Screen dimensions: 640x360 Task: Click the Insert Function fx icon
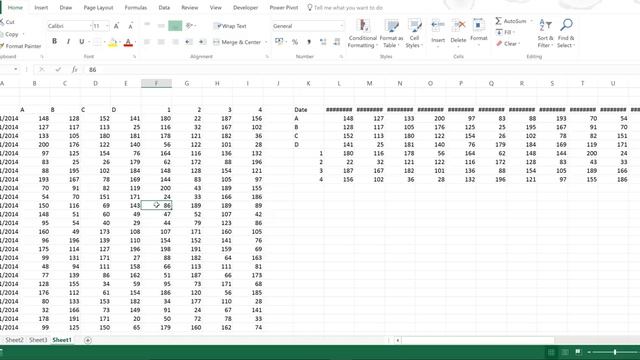[74, 69]
